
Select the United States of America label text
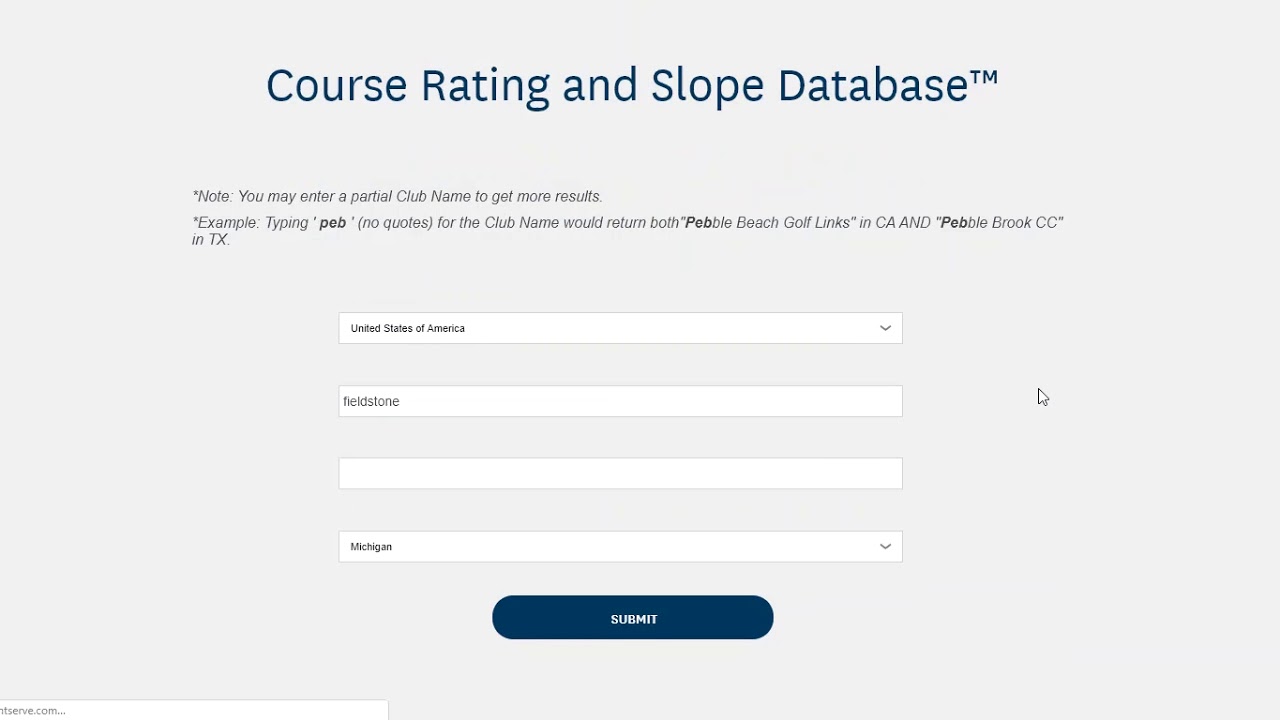click(408, 328)
